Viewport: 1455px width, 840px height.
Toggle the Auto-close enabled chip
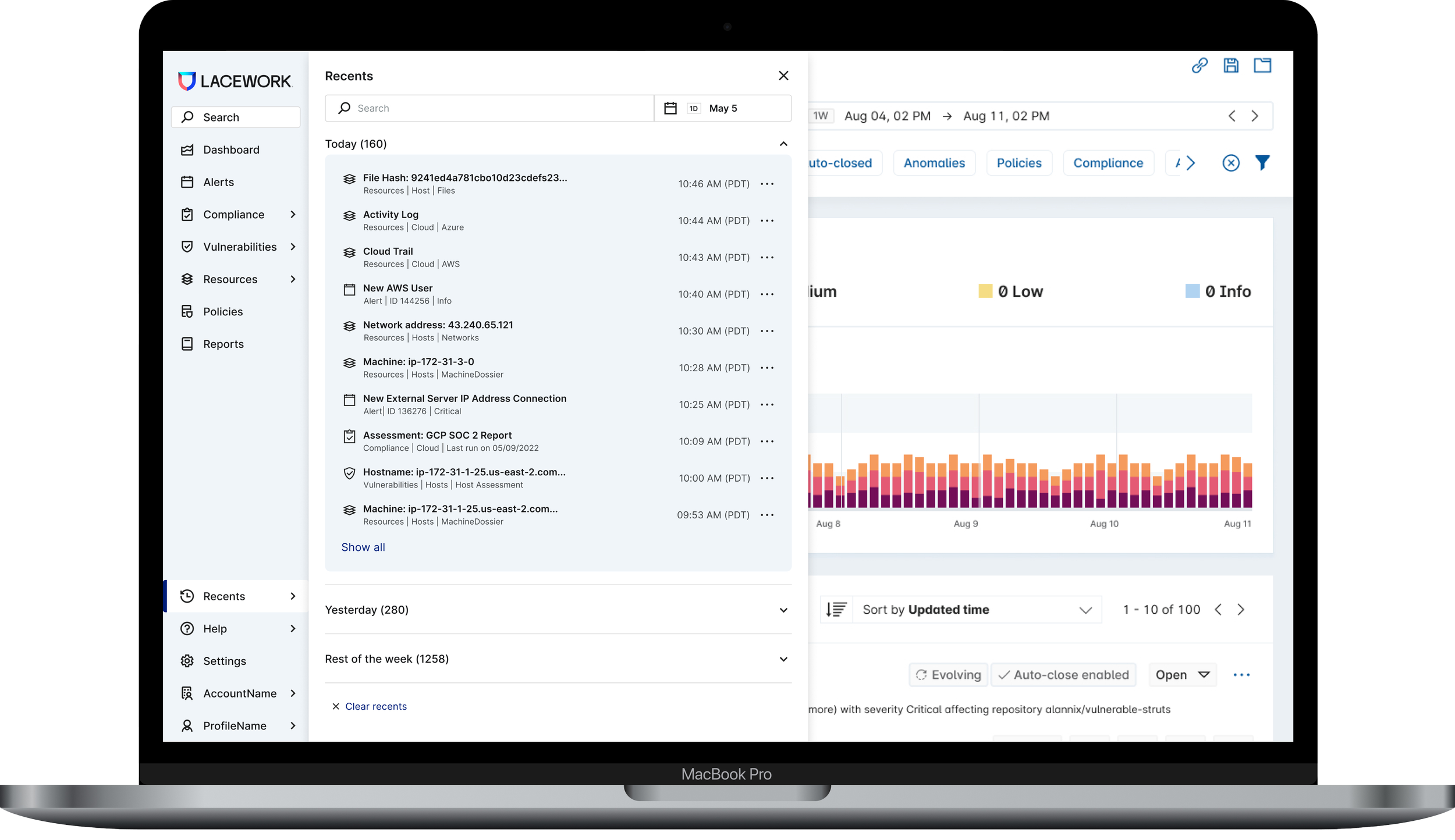tap(1063, 675)
